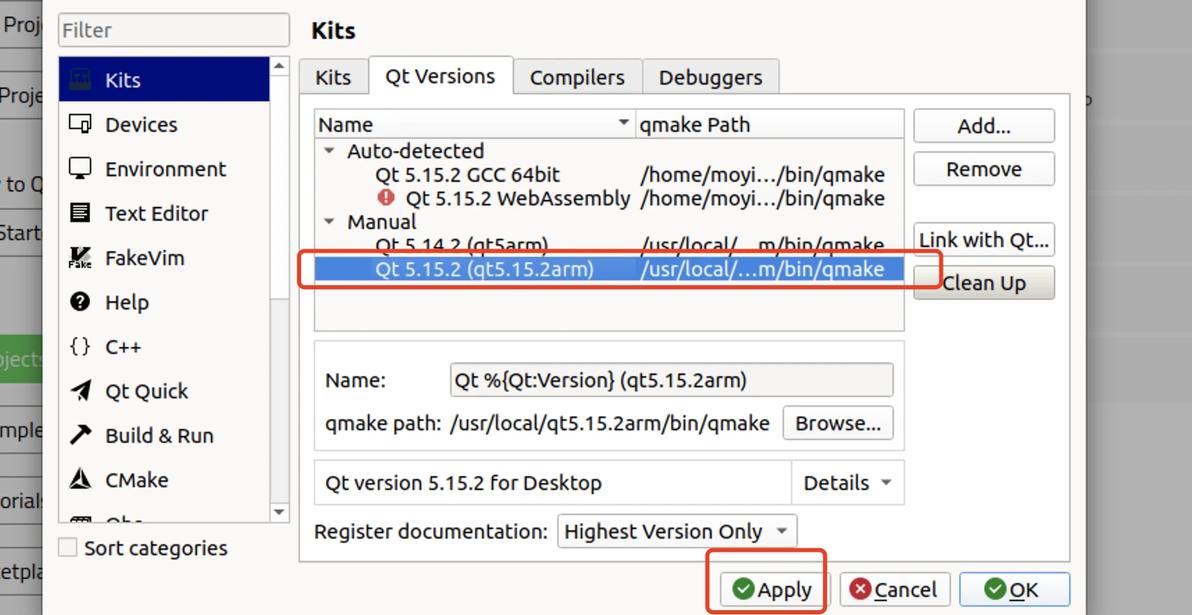Open the Register documentation dropdown
The image size is (1192, 615).
click(676, 531)
